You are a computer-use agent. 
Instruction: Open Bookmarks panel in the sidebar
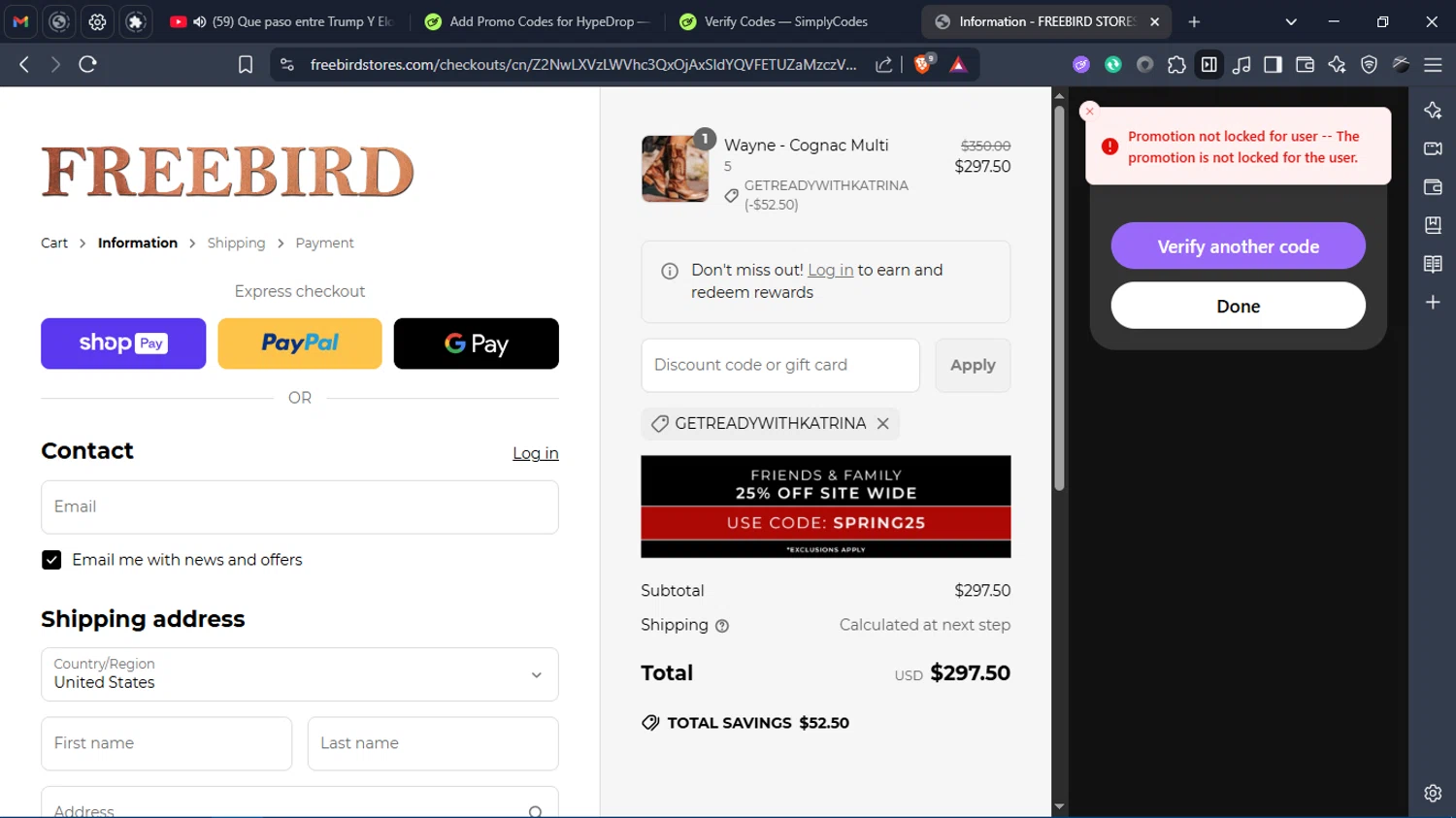[1433, 225]
